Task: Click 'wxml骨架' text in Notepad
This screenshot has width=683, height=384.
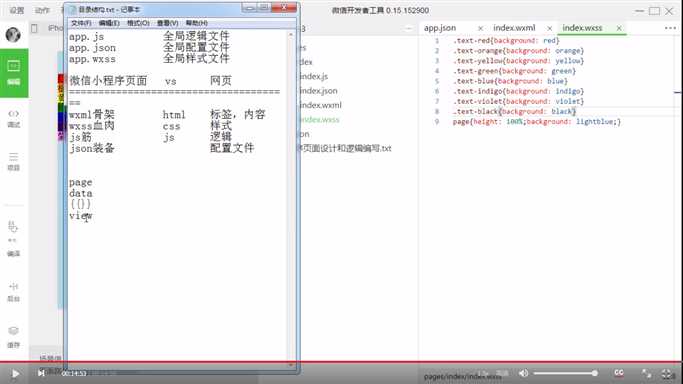Action: tap(92, 115)
